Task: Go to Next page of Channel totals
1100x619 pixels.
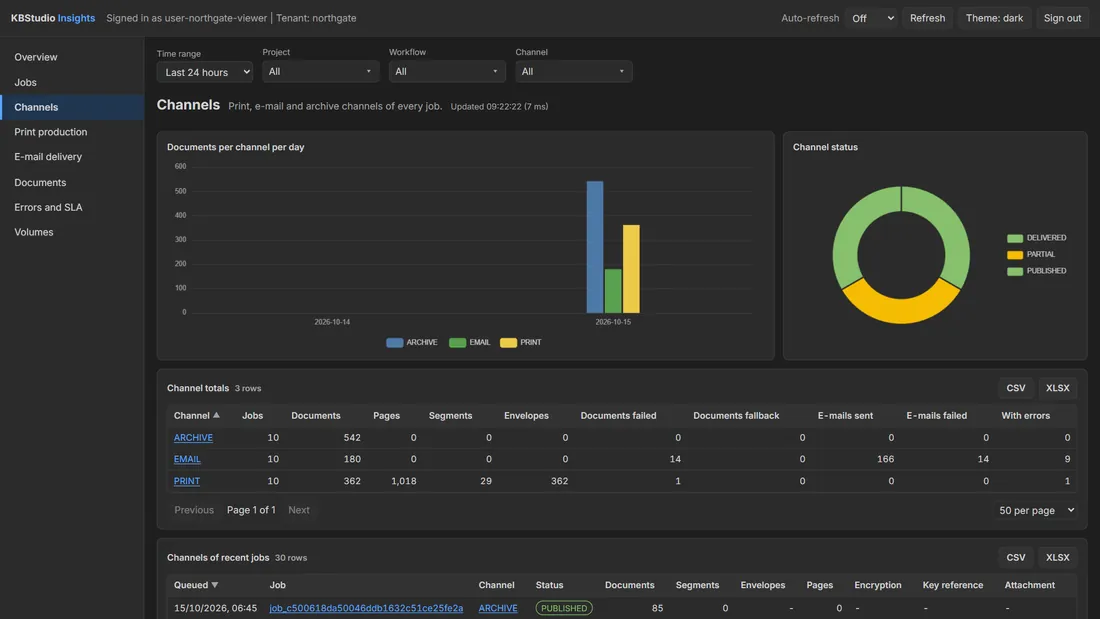Action: [x=299, y=510]
